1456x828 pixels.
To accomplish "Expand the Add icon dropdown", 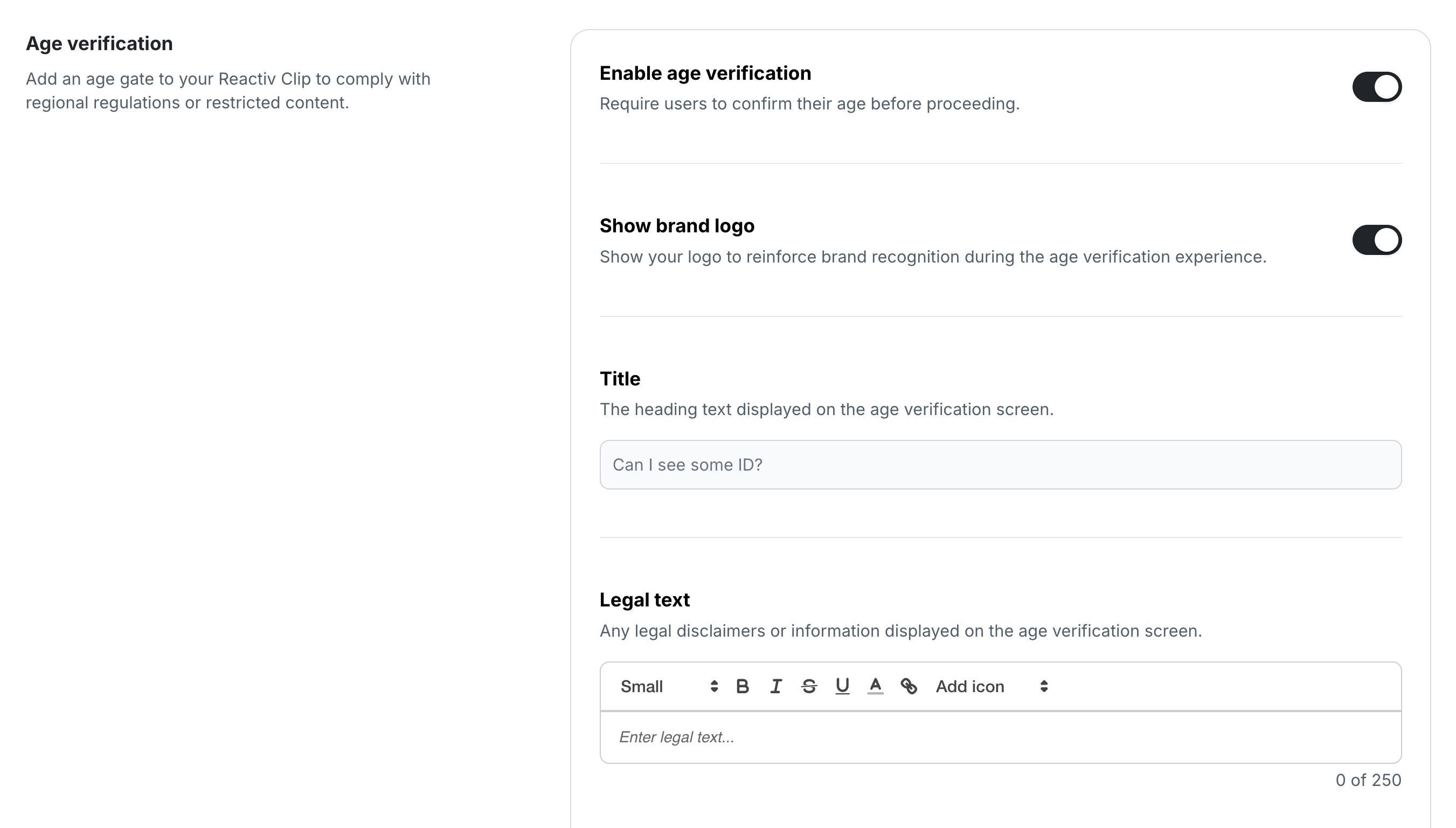I will point(992,686).
